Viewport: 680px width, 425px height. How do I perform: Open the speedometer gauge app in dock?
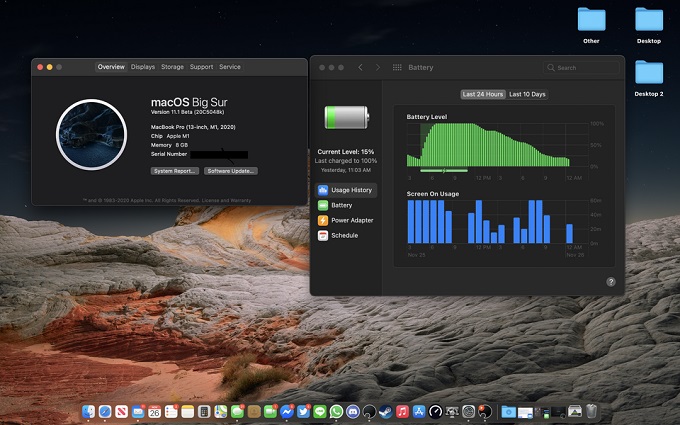click(435, 411)
